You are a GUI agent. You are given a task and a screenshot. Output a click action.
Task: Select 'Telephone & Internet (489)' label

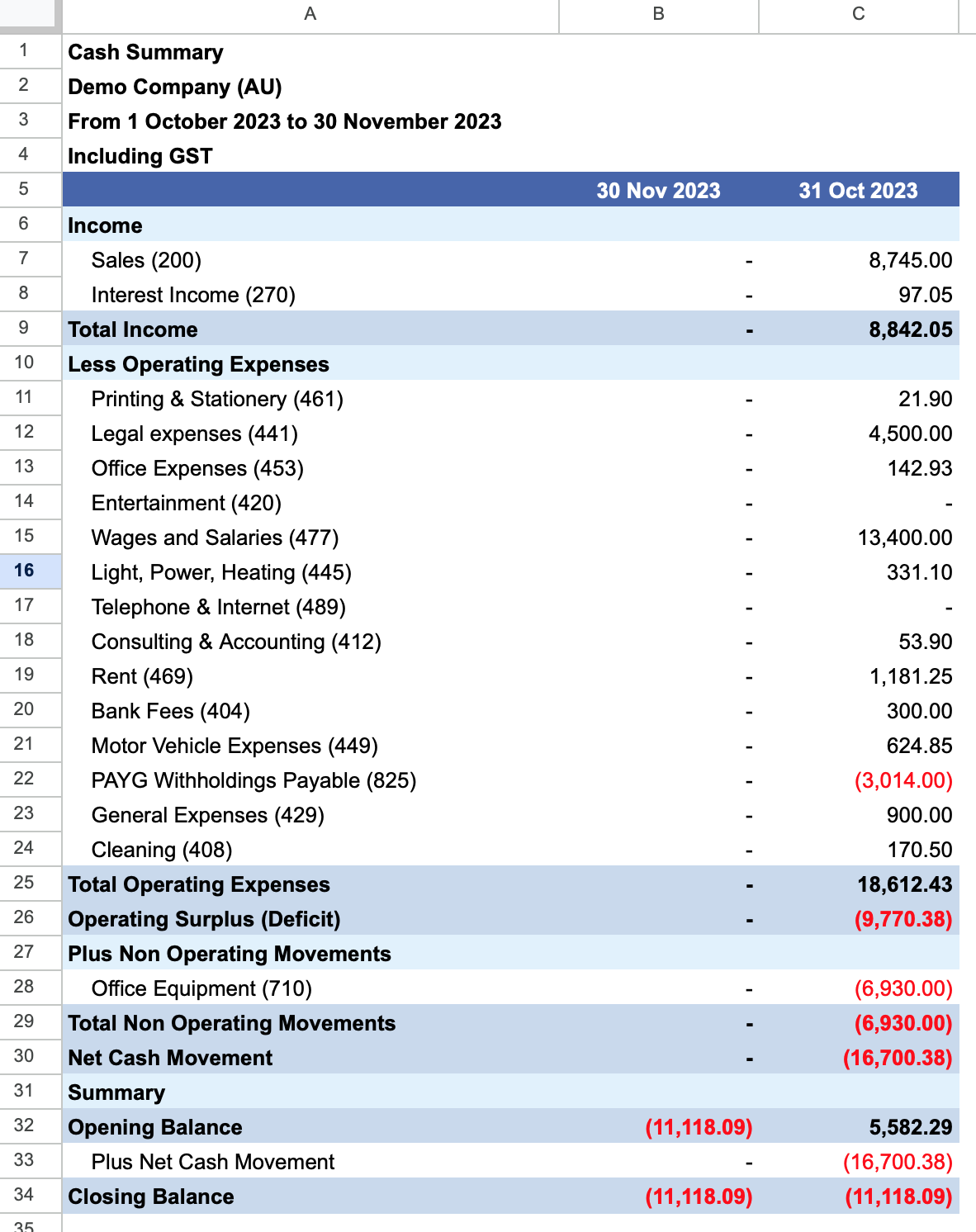click(x=219, y=607)
